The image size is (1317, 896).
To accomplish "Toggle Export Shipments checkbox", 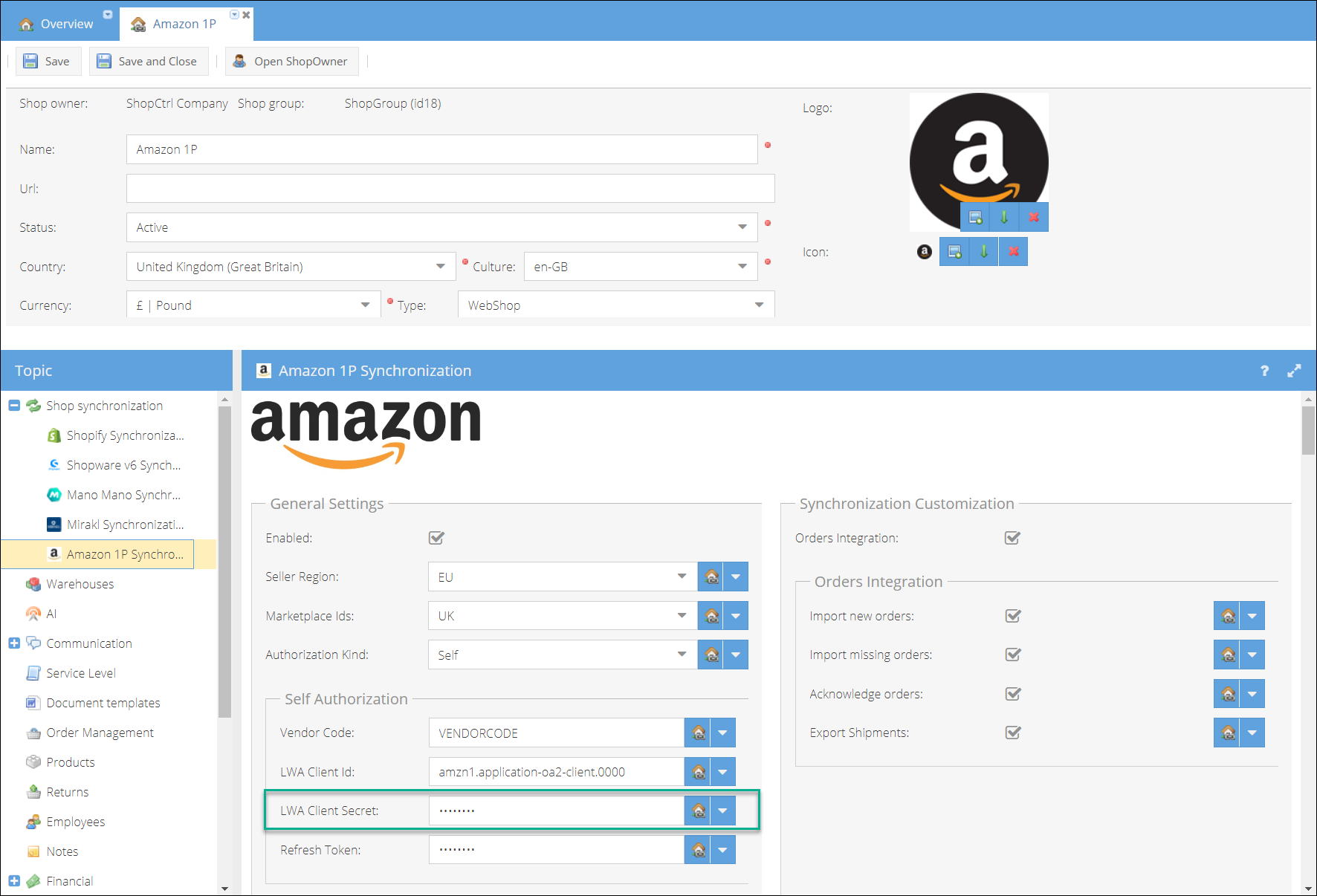I will (x=1012, y=733).
